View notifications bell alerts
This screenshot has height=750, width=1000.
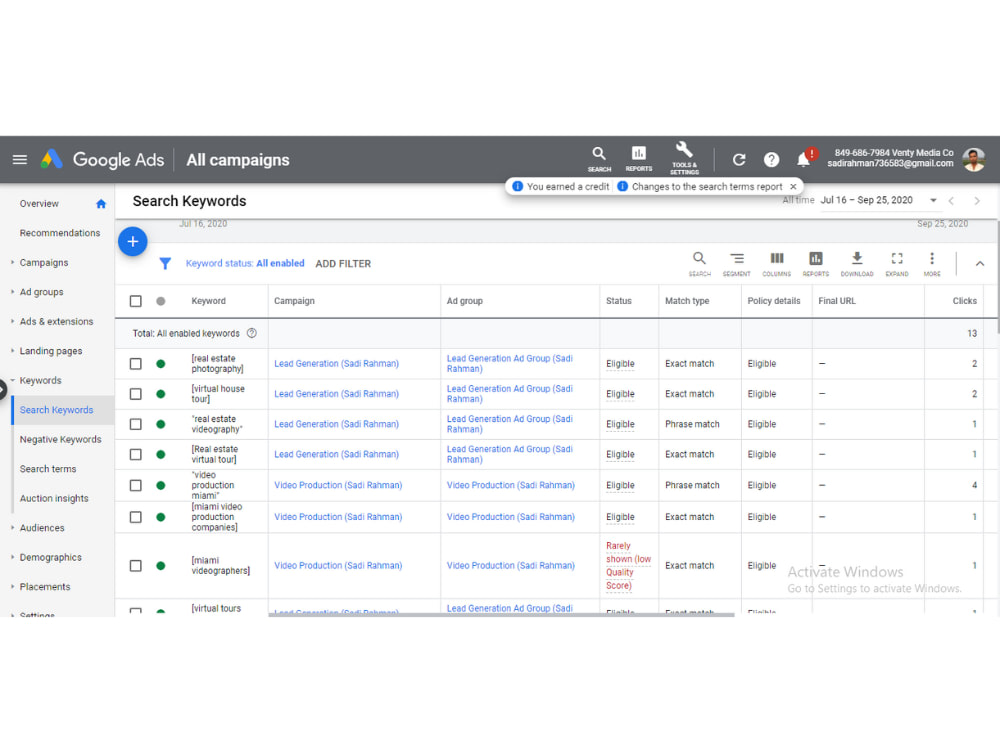804,159
